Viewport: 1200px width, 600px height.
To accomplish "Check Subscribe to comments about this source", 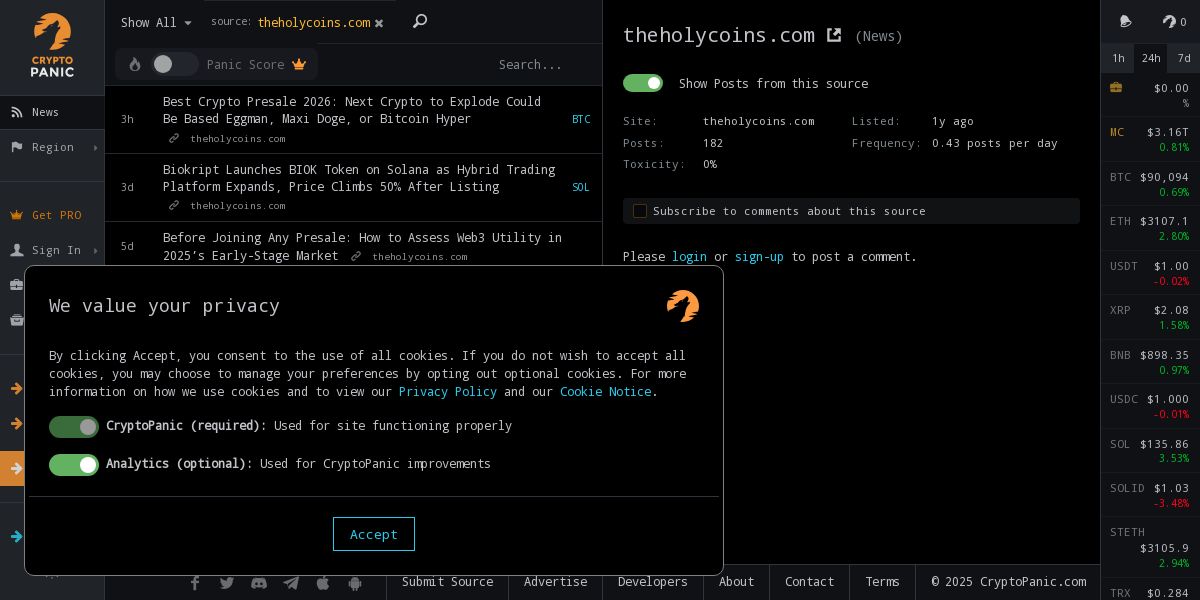I will coord(640,211).
